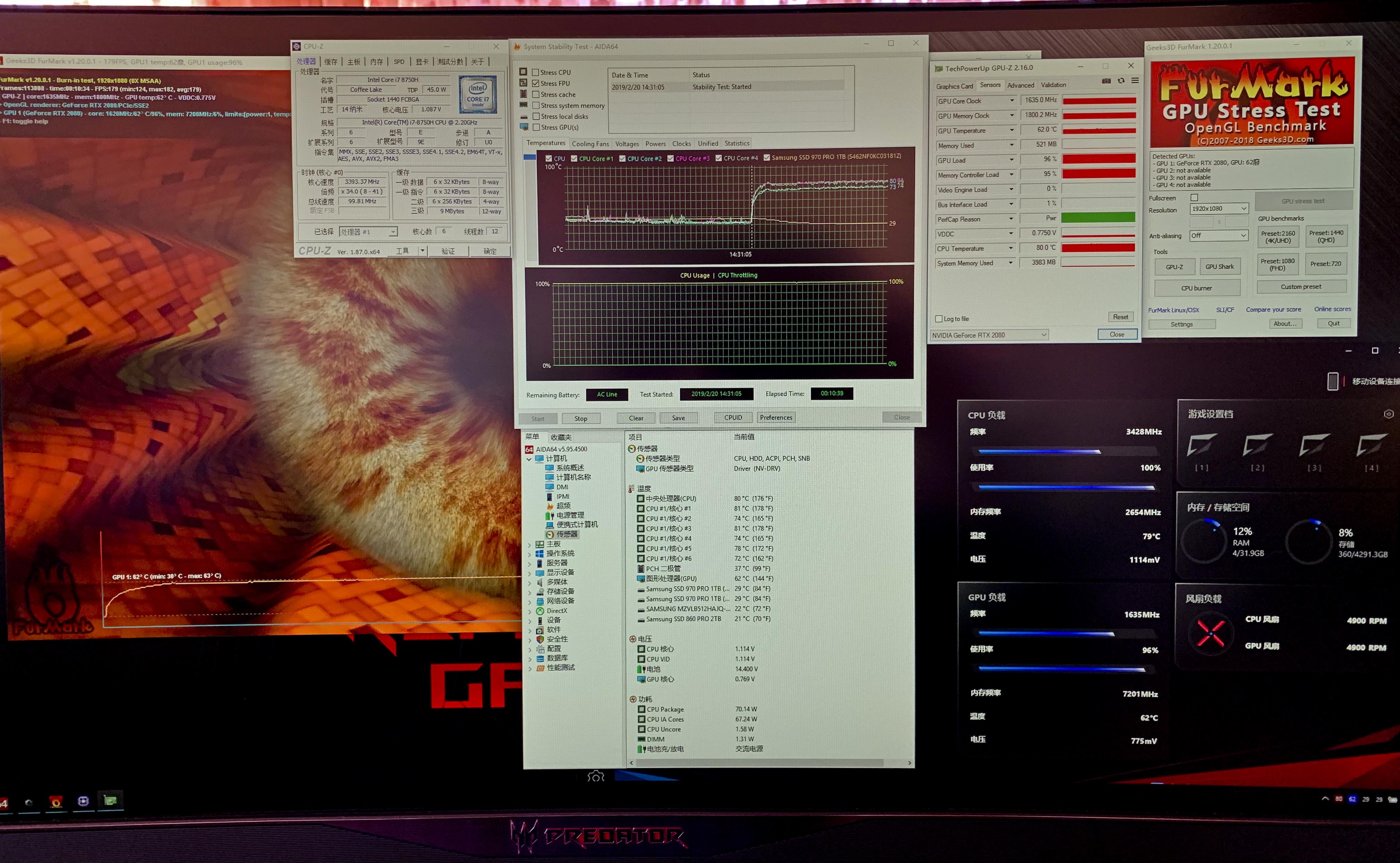Select 系统概述 item in AIDA64 tree
The width and height of the screenshot is (1400, 863).
point(565,468)
